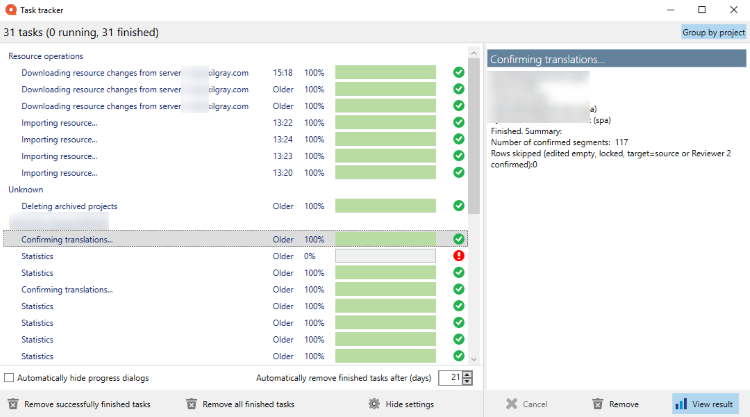This screenshot has width=750, height=417.
Task: Decrease days value with the stepper down arrow
Action: point(468,382)
